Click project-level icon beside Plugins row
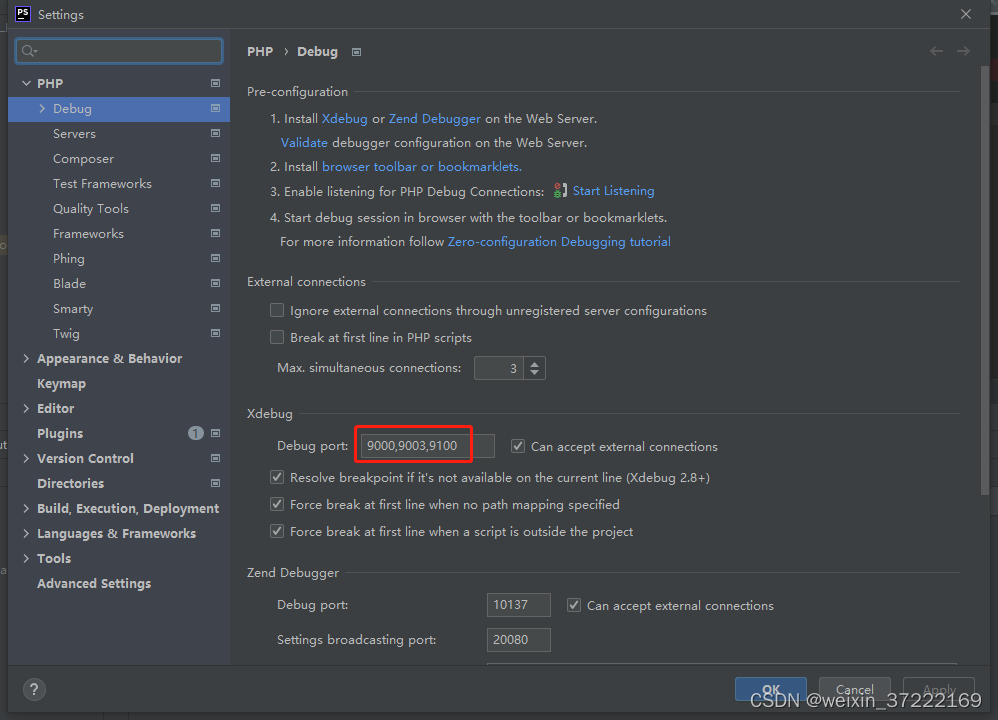The width and height of the screenshot is (998, 720). pos(215,433)
